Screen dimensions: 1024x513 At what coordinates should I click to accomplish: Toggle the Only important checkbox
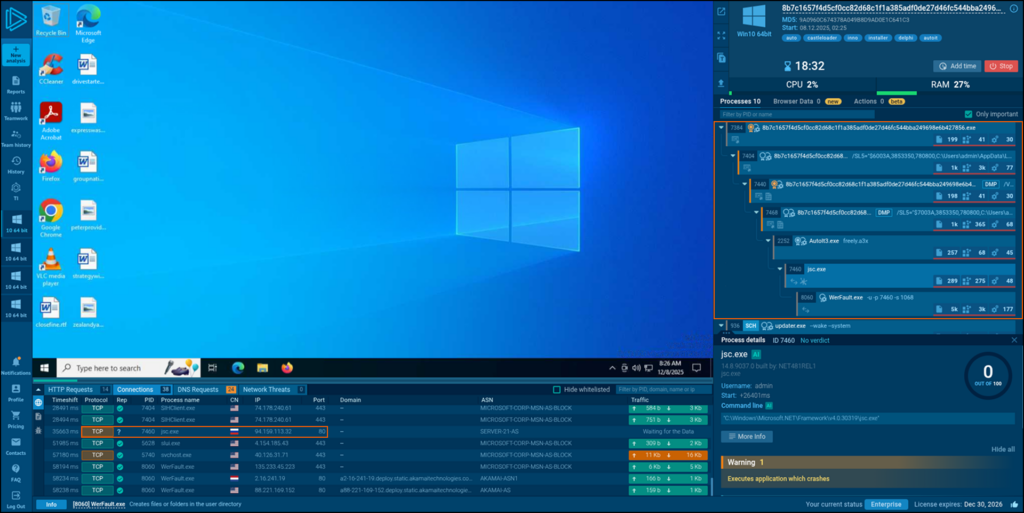967,114
